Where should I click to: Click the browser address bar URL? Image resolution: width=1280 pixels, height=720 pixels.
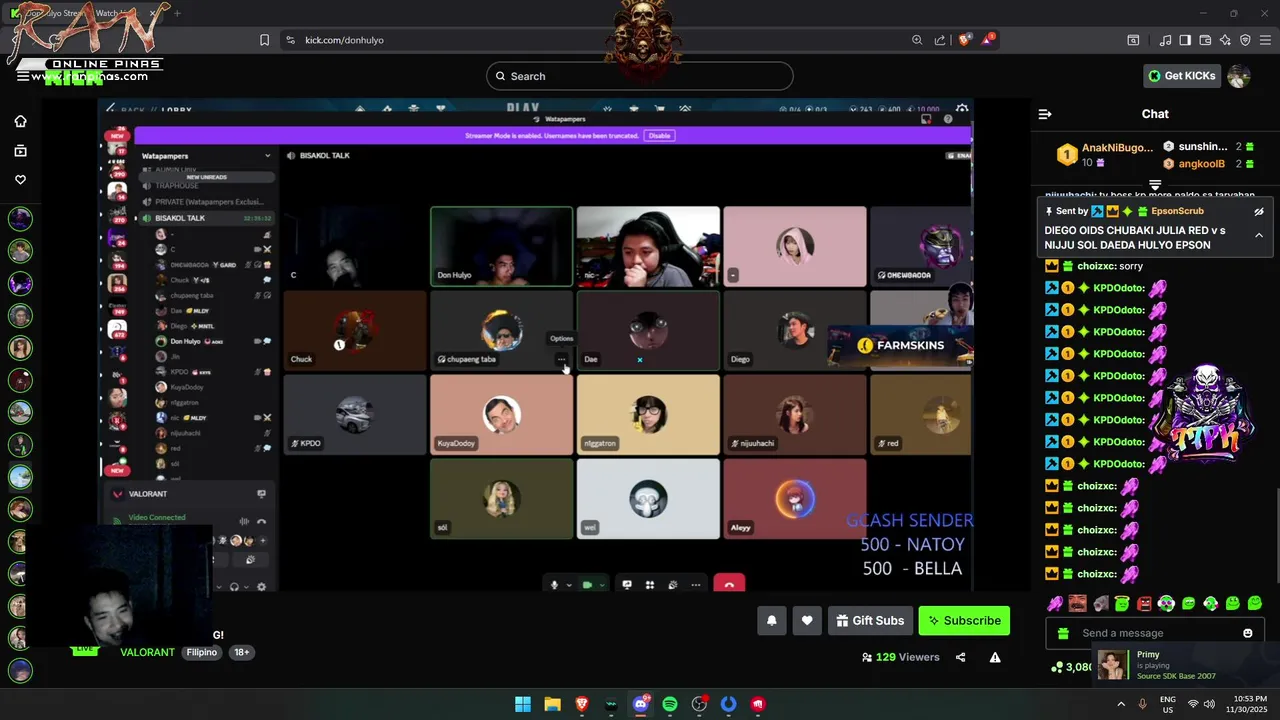(344, 40)
